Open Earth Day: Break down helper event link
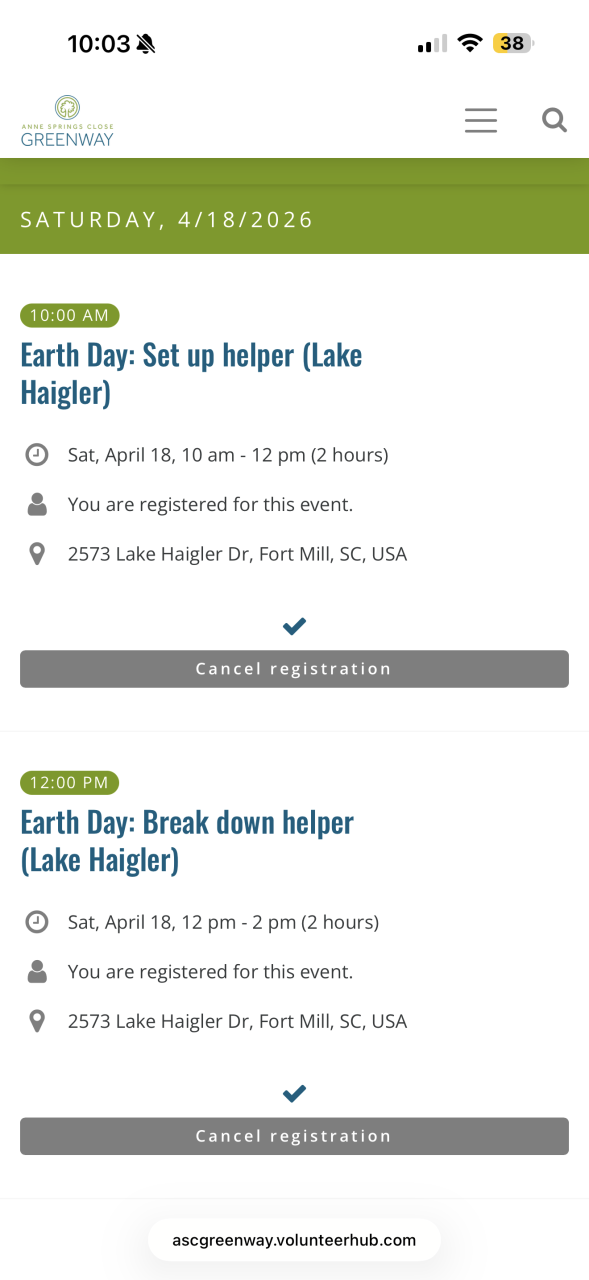This screenshot has width=589, height=1280. (187, 841)
